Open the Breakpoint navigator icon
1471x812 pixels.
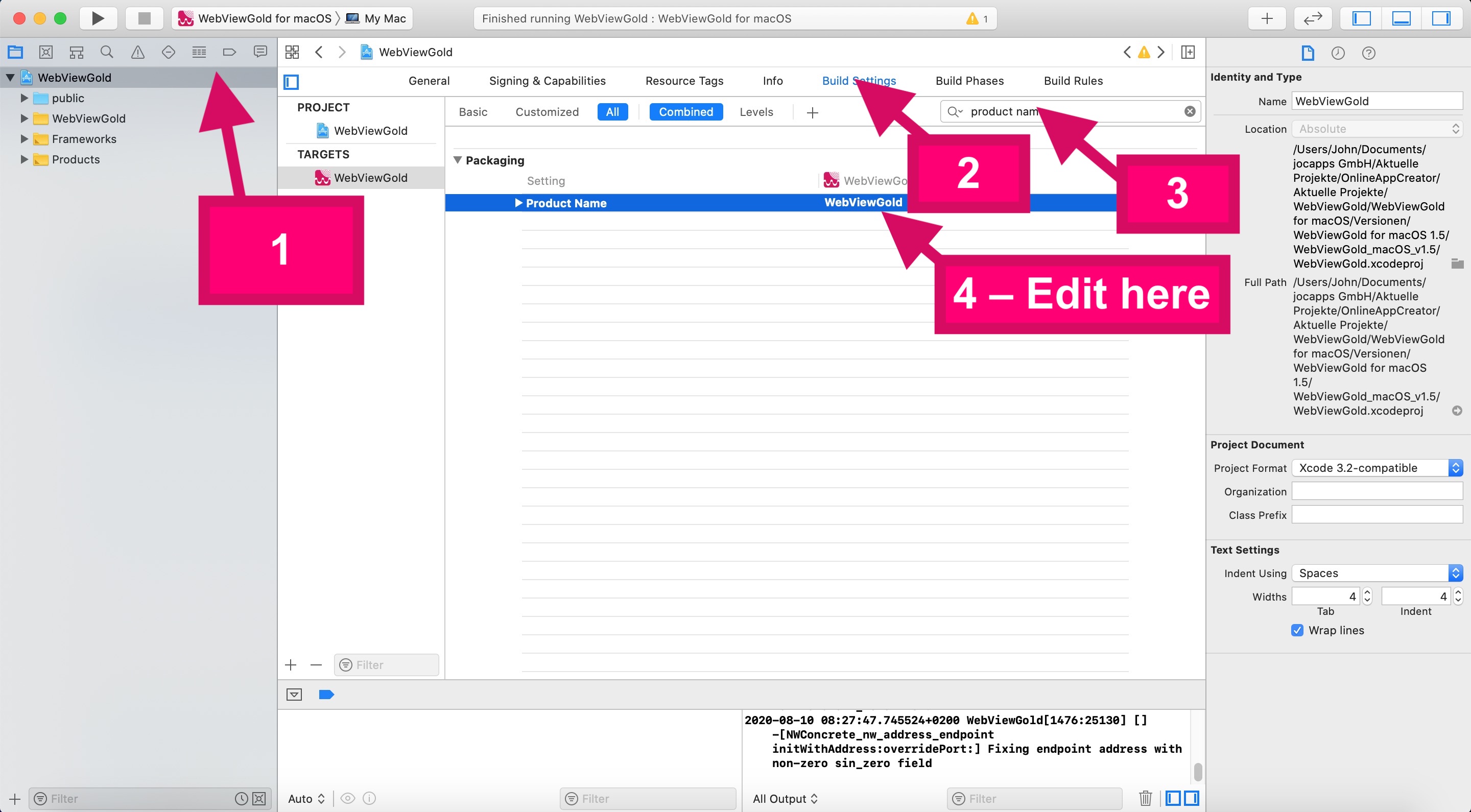point(229,53)
